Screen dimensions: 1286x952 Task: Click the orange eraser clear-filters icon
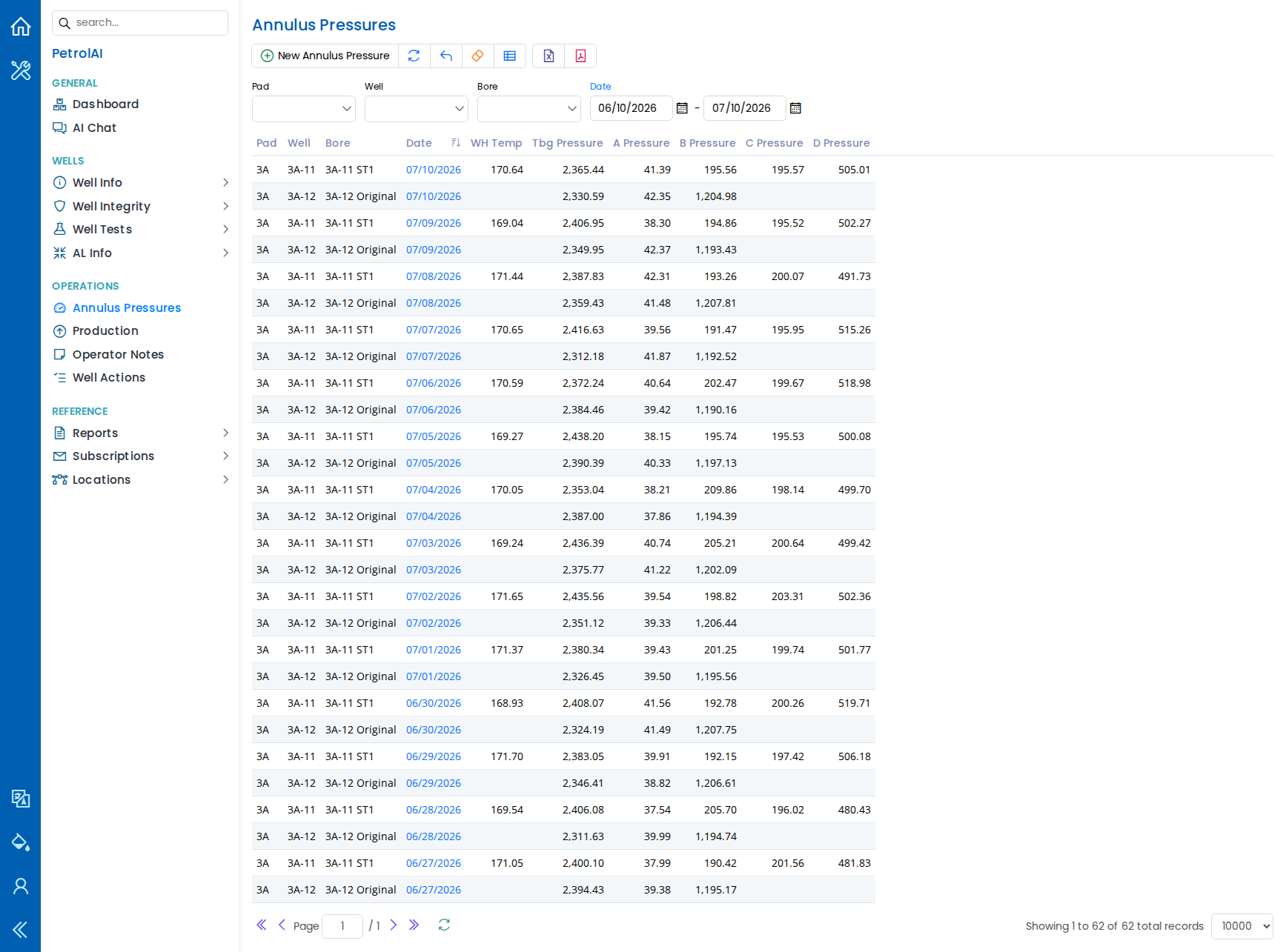click(478, 56)
